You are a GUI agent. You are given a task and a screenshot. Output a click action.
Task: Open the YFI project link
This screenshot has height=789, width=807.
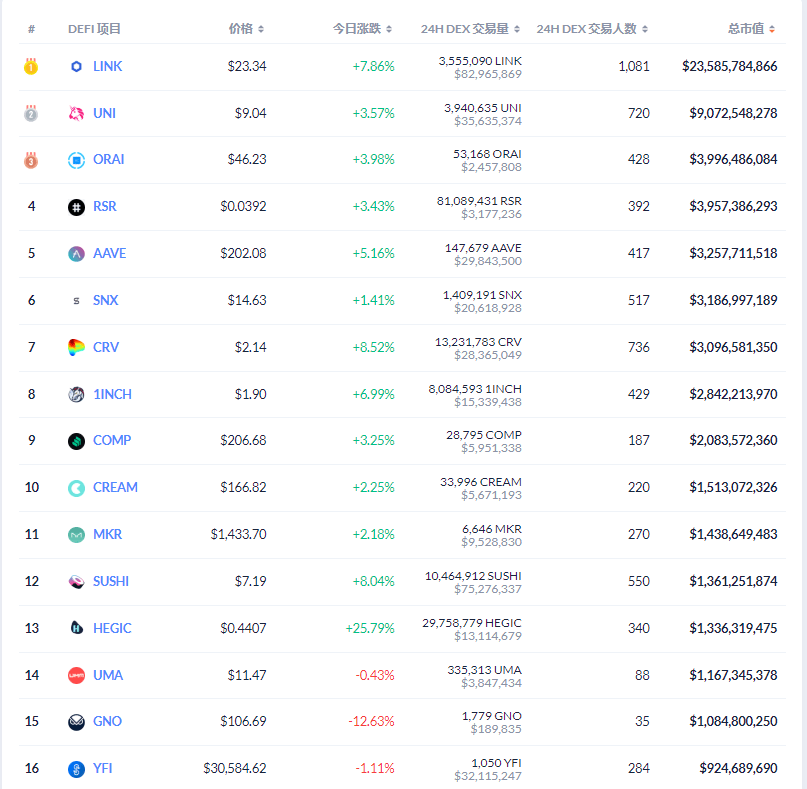[x=102, y=768]
